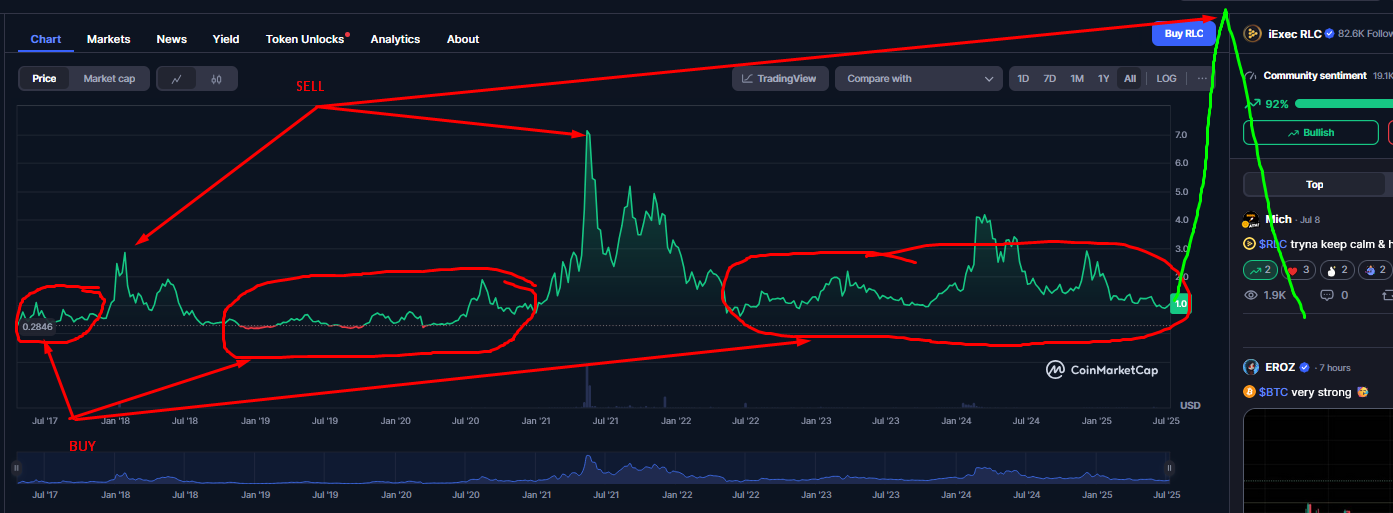Switch chart to Market cap
This screenshot has height=513, width=1393.
(x=109, y=78)
